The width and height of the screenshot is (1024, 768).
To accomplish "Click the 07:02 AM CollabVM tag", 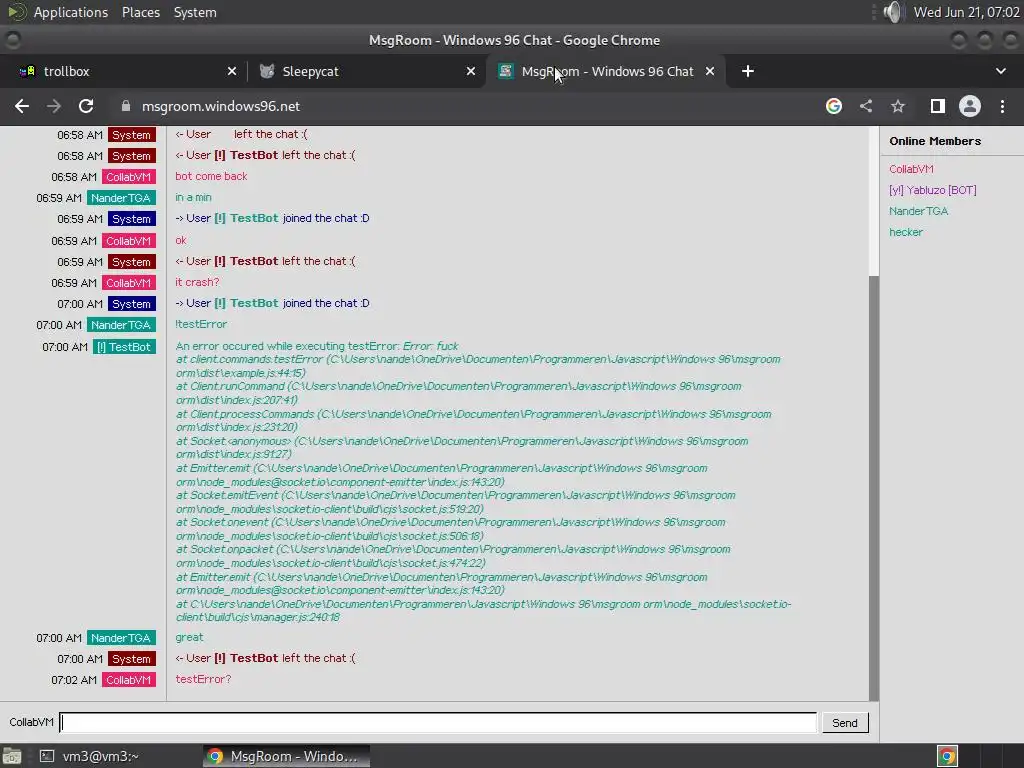I will coord(129,680).
